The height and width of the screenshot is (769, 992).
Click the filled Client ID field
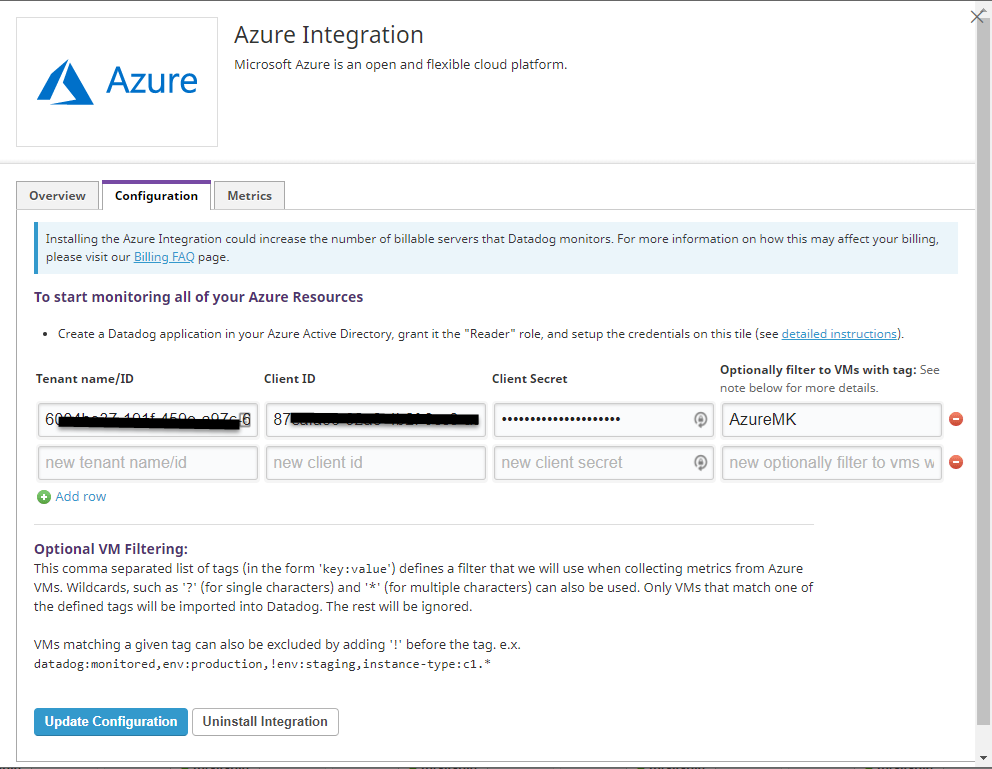tap(376, 420)
